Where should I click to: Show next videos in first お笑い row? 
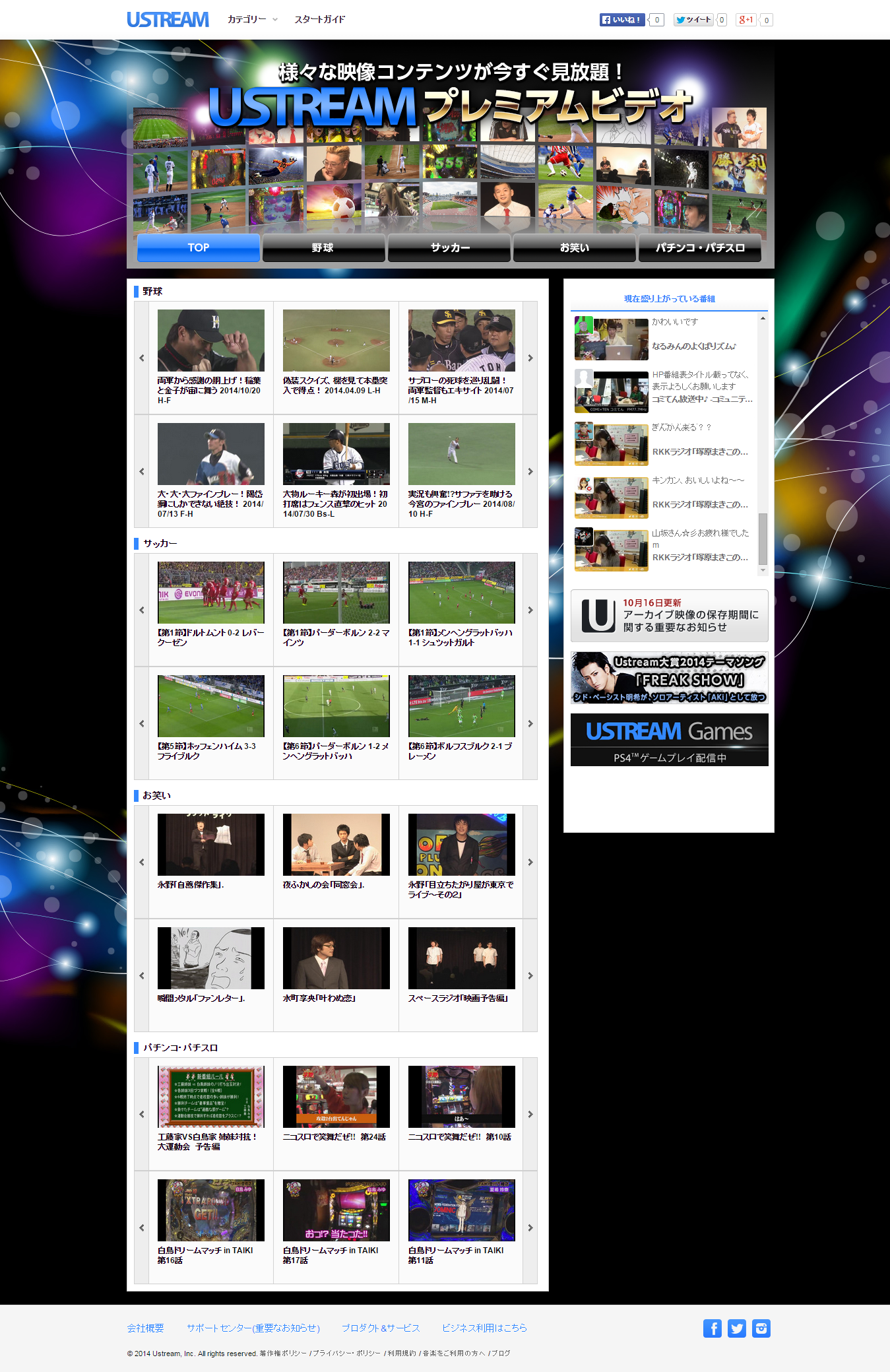pos(530,862)
